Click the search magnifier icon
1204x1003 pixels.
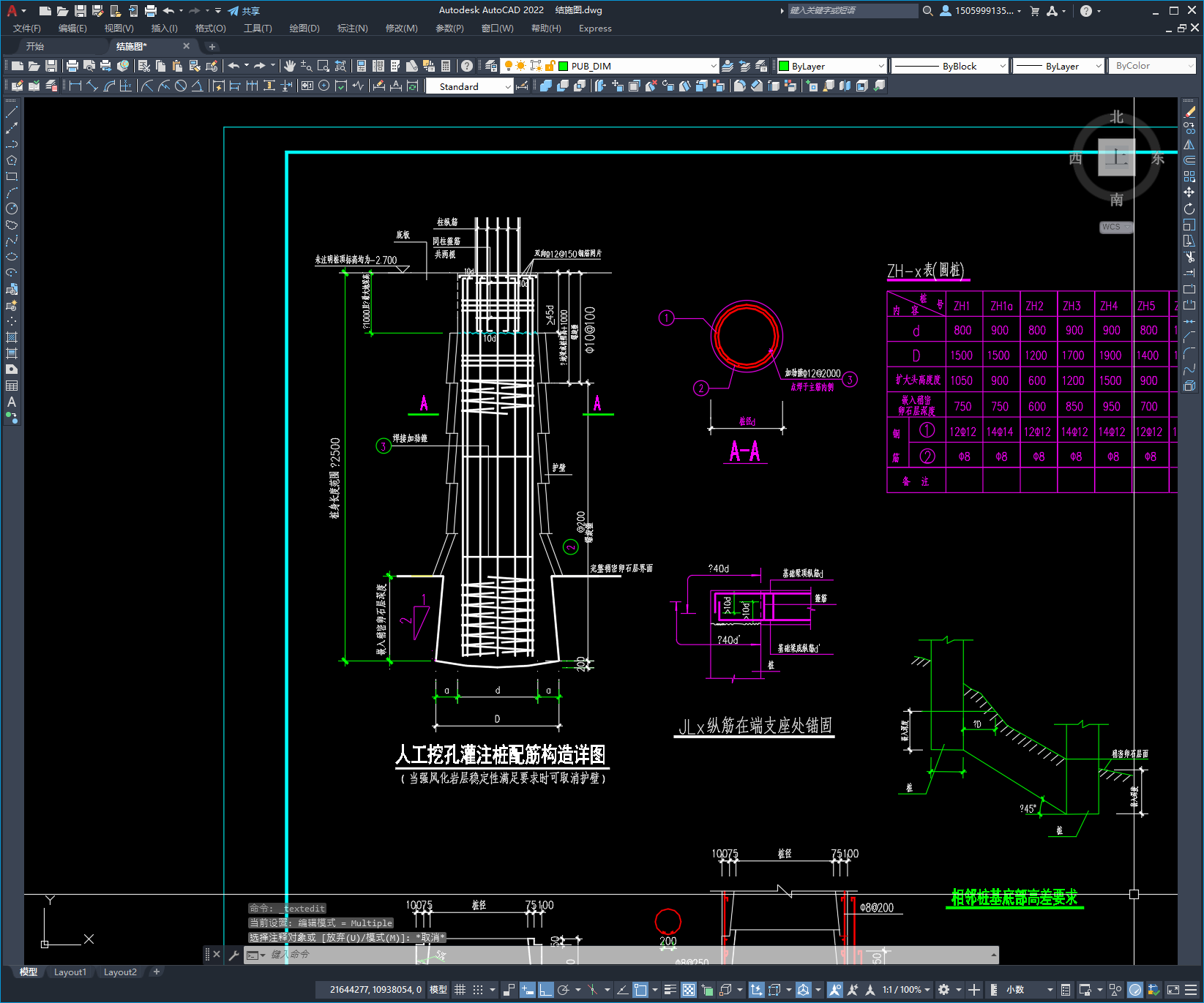[927, 11]
